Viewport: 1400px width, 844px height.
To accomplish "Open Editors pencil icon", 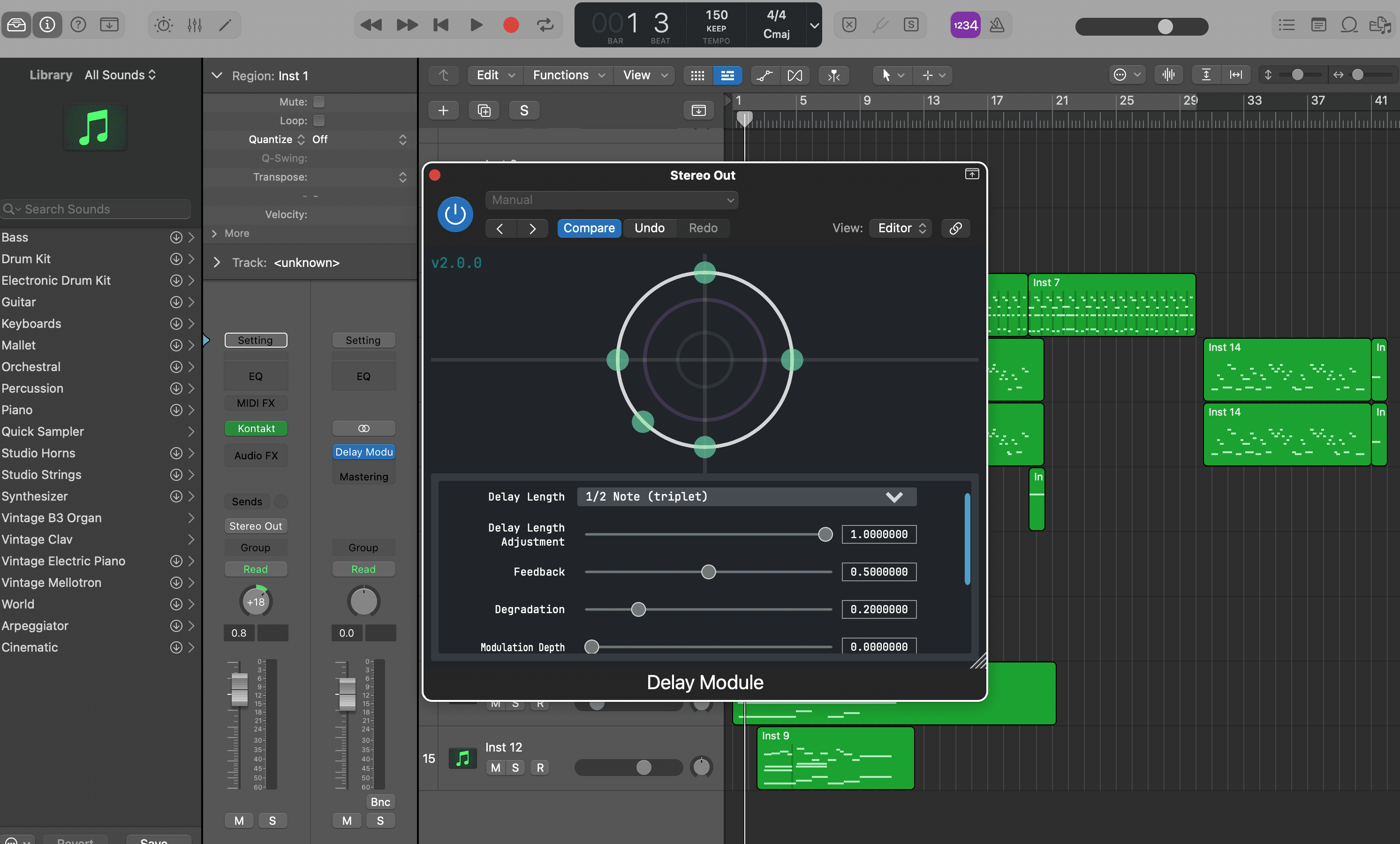I will click(x=226, y=25).
